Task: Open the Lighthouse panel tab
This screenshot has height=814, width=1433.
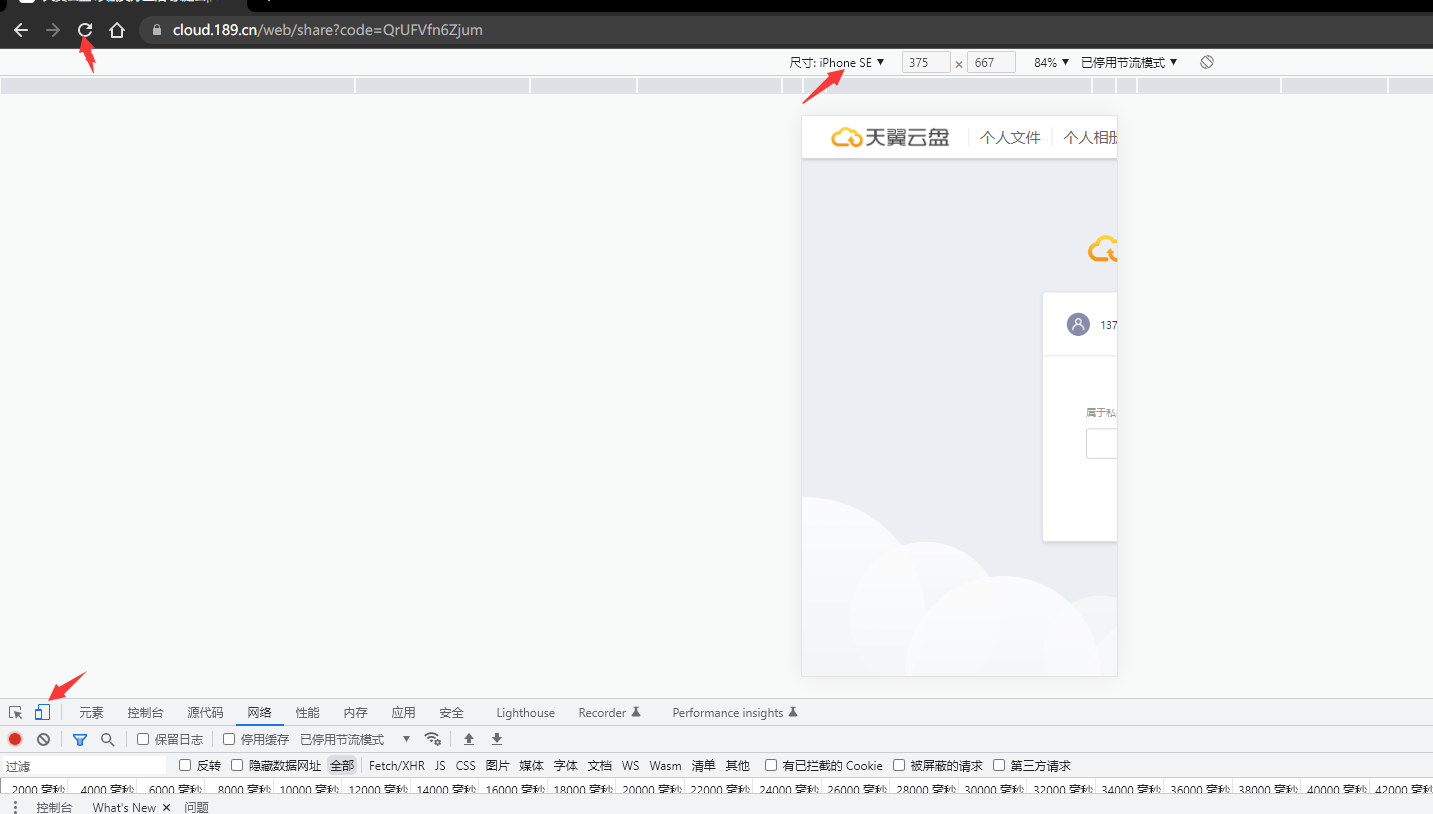Action: (x=525, y=711)
